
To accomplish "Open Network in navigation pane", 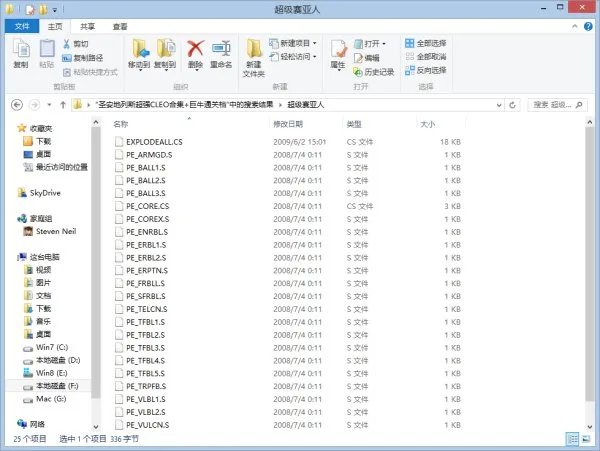I will coord(31,424).
